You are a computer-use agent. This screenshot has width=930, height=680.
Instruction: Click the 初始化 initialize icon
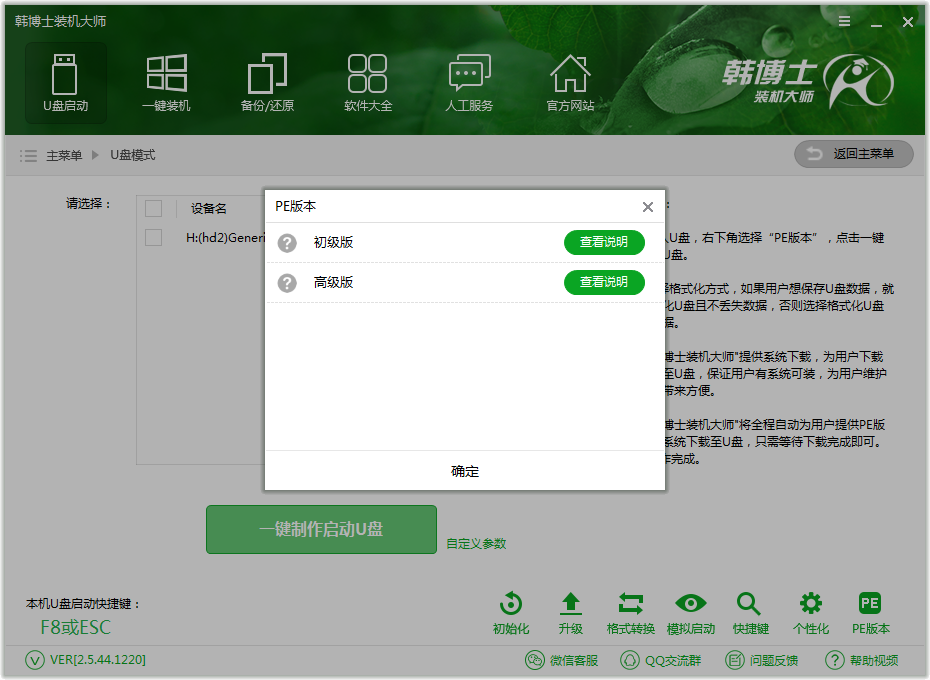tap(511, 603)
